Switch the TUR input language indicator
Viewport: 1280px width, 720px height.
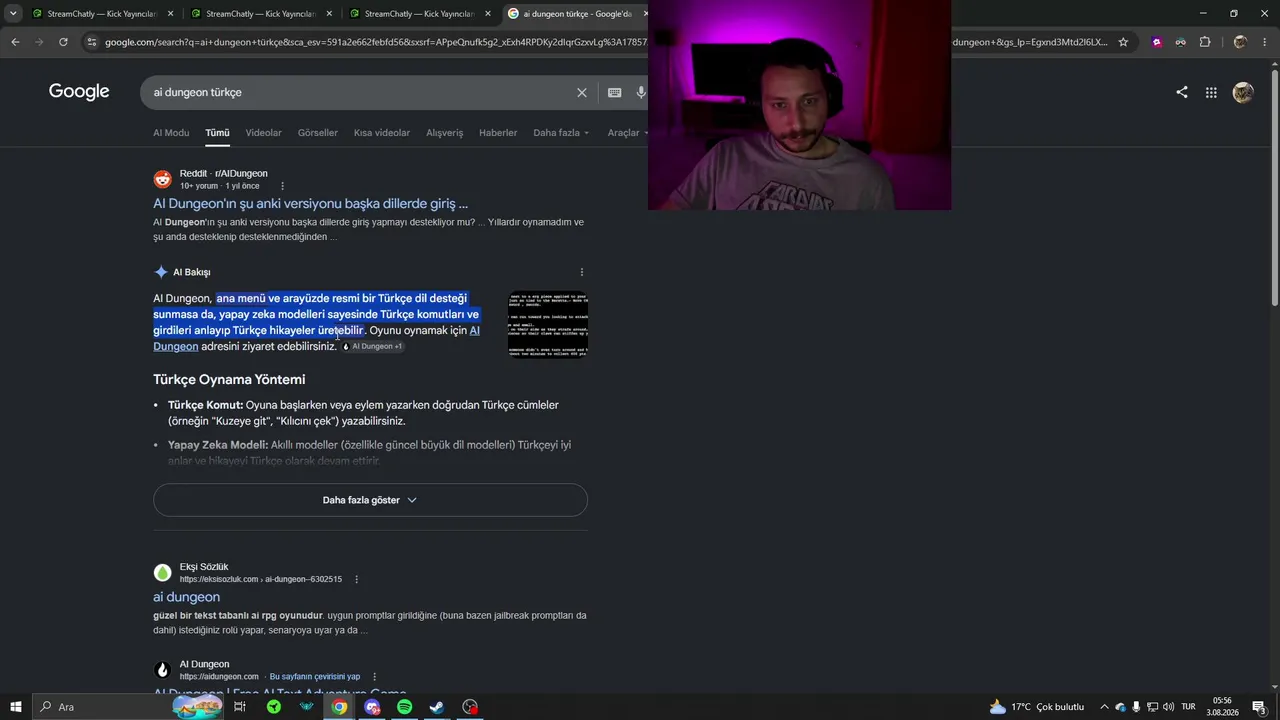click(1188, 707)
